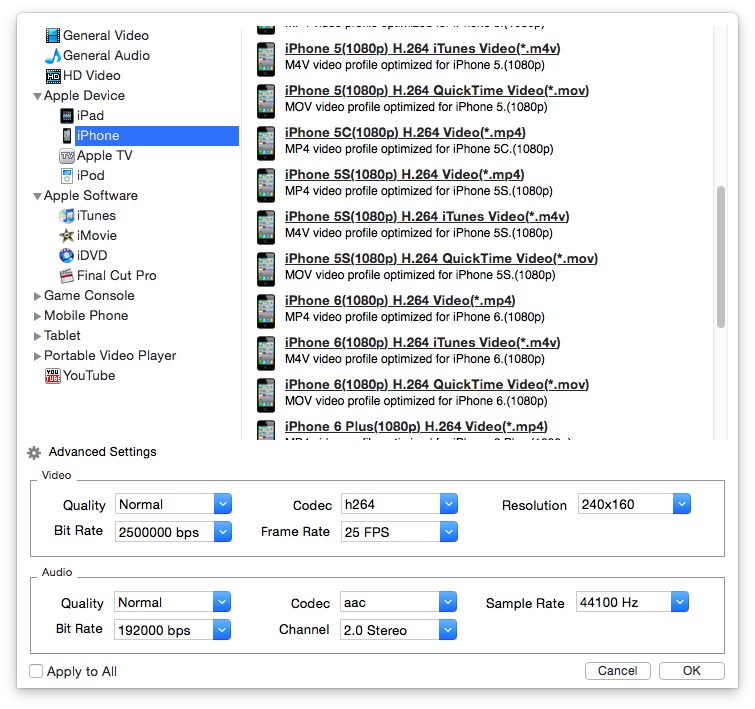Click phone icon beside iPhone 6 Plus H.264 Video
Image resolution: width=755 pixels, height=709 pixels.
pyautogui.click(x=266, y=430)
